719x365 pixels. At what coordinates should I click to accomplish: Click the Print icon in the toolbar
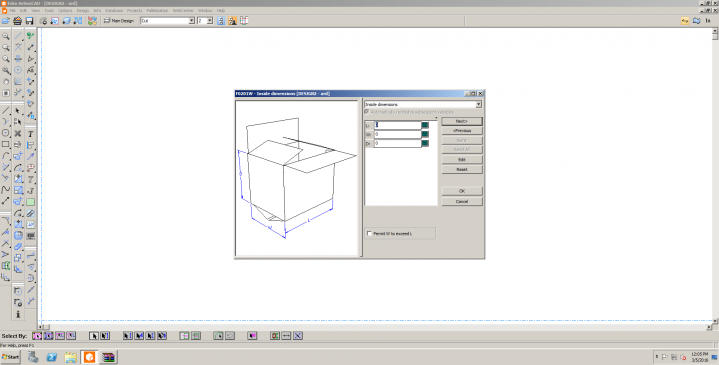tap(17, 21)
